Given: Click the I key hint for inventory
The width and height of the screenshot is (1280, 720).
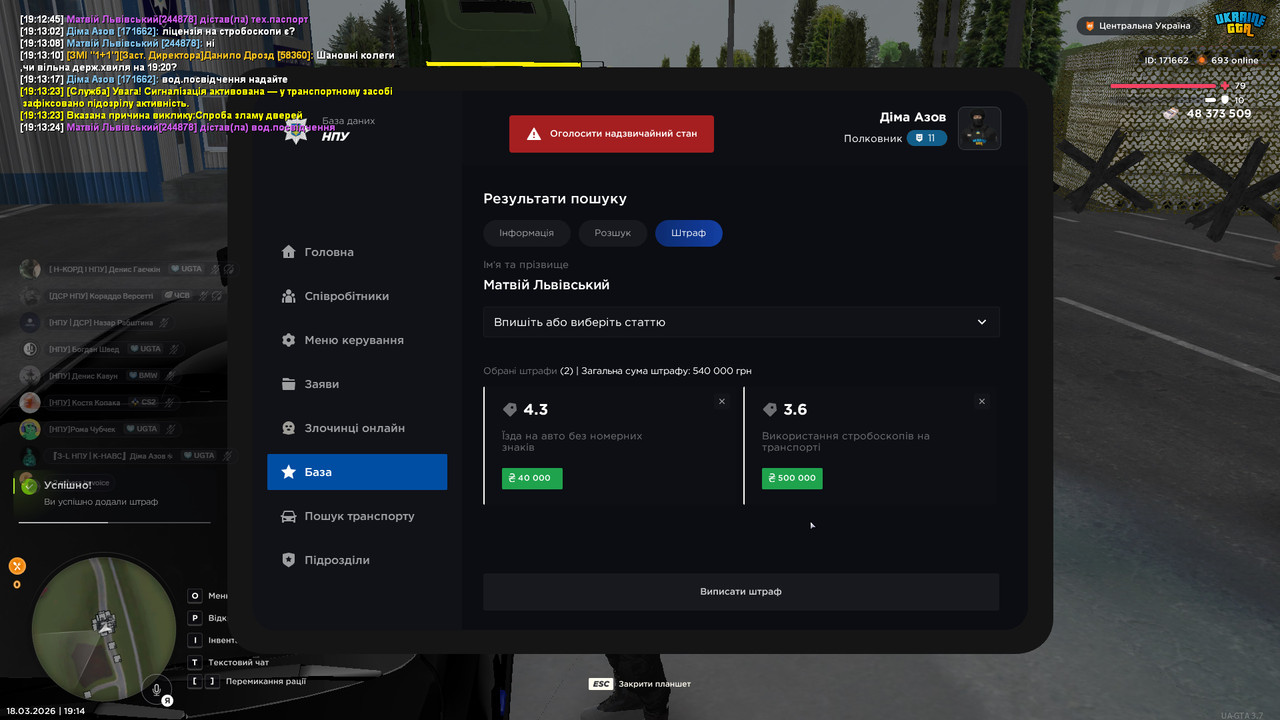Looking at the screenshot, I should 195,640.
